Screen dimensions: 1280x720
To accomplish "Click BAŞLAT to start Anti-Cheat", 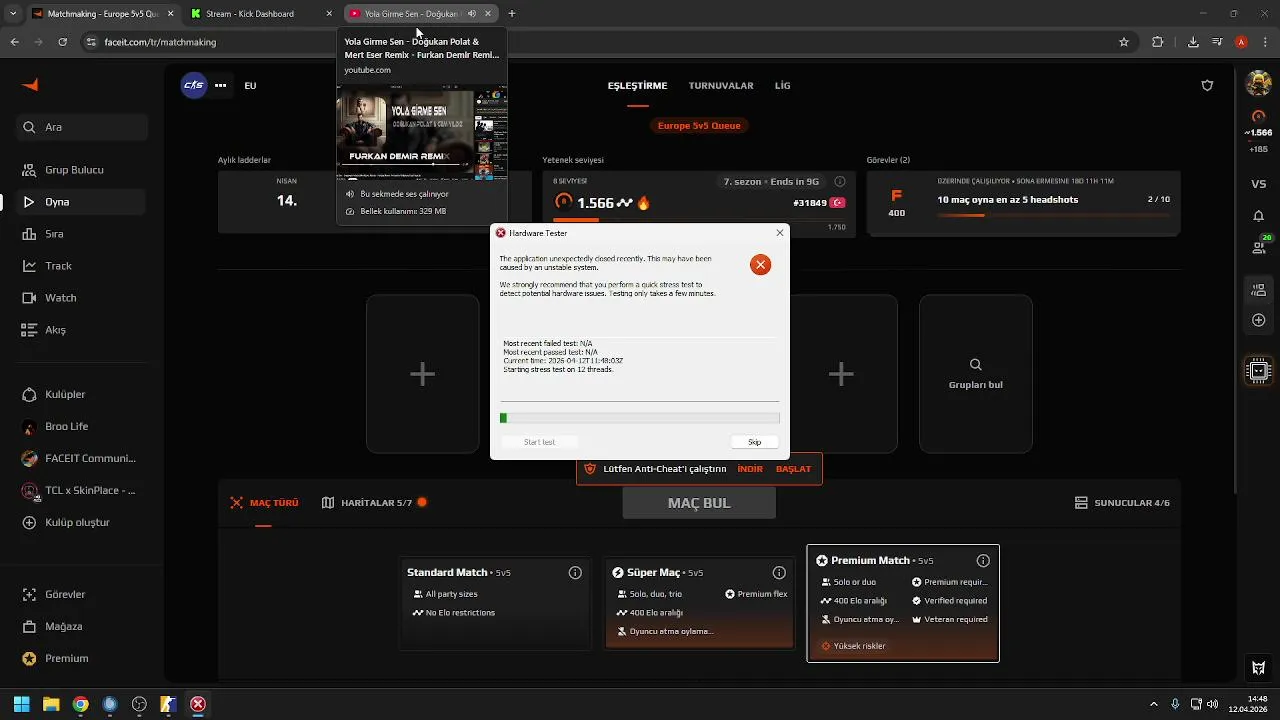I will point(793,469).
